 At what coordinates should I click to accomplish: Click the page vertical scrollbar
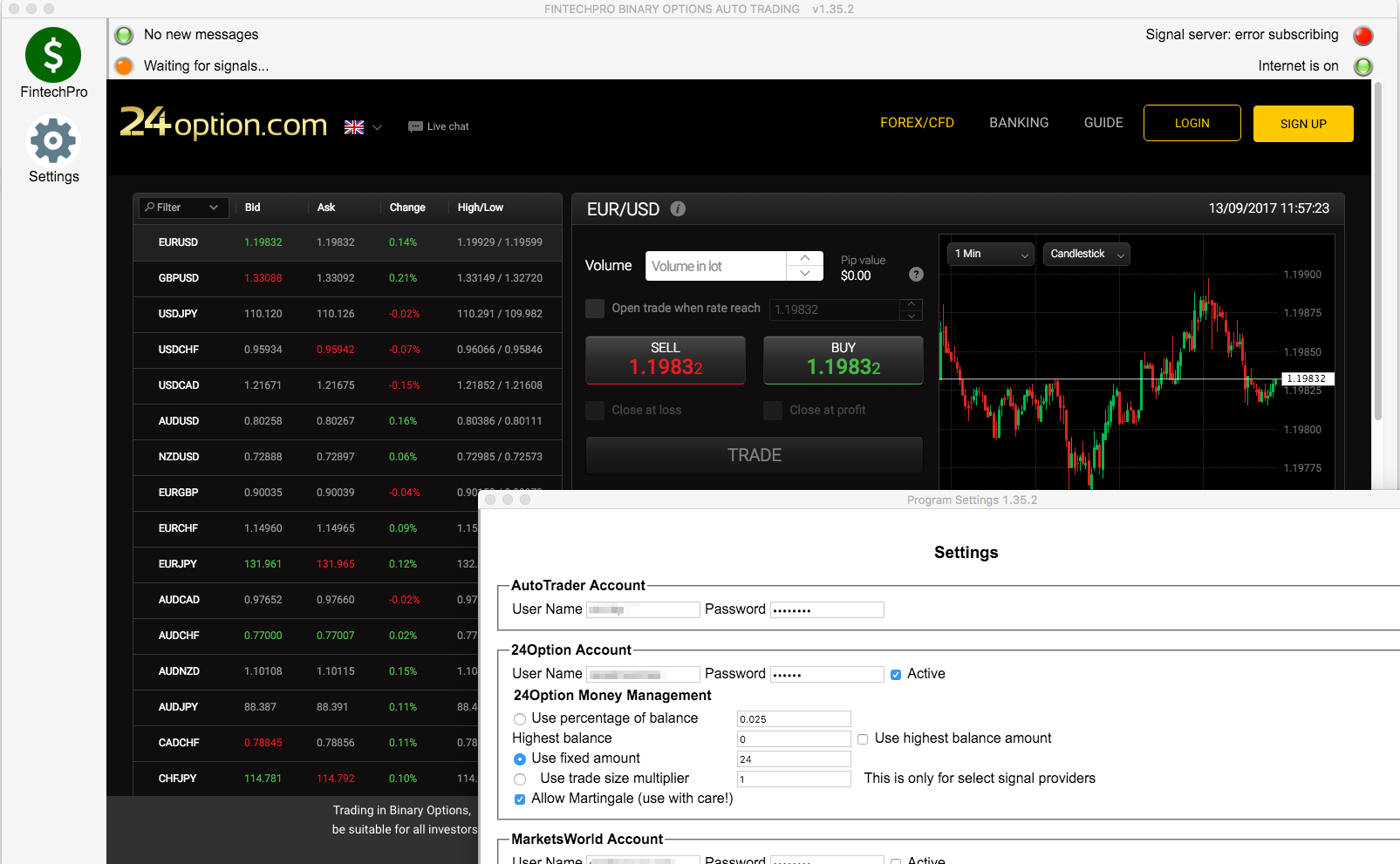(1378, 253)
